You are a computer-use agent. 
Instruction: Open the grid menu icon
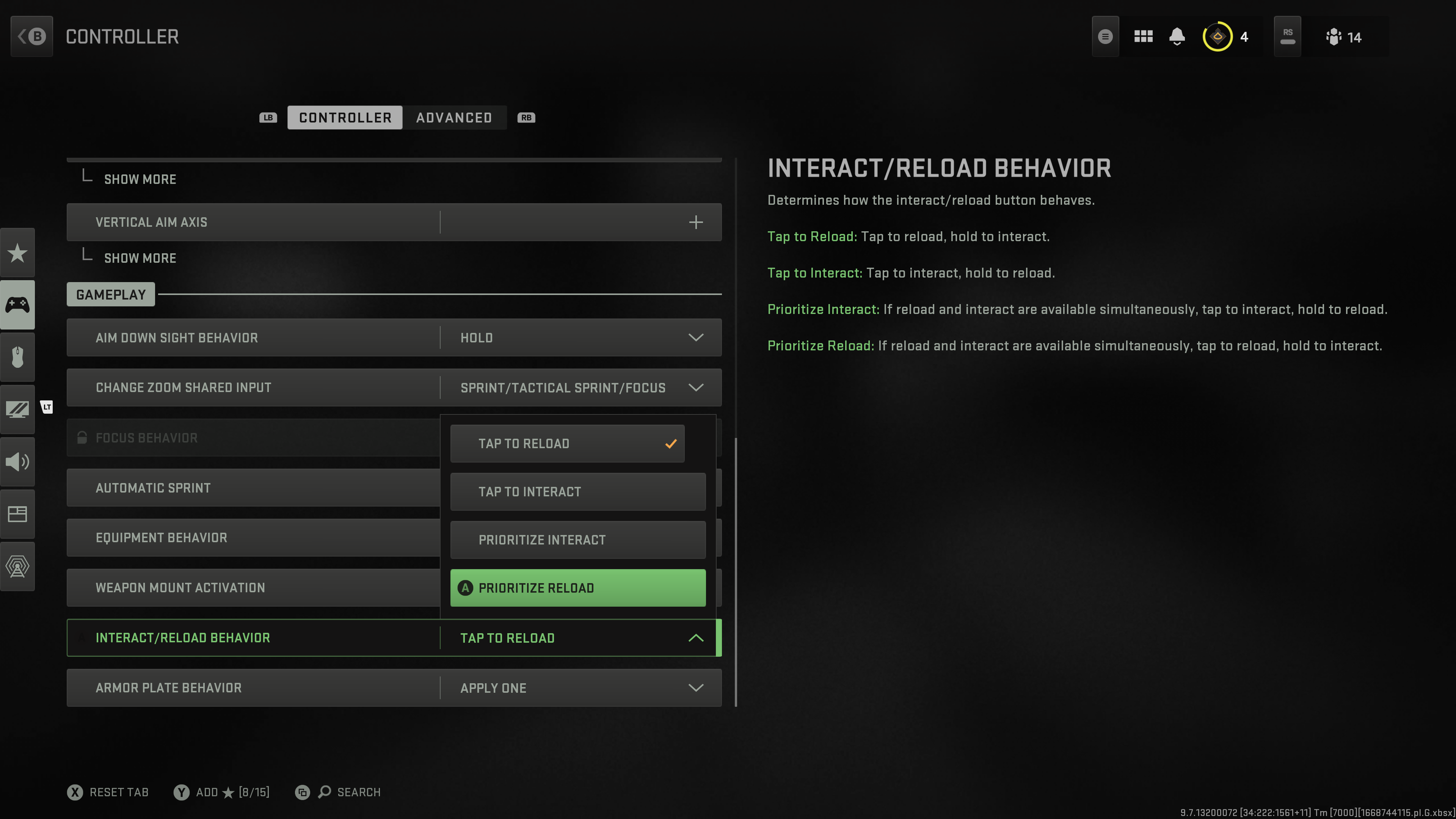(1143, 37)
